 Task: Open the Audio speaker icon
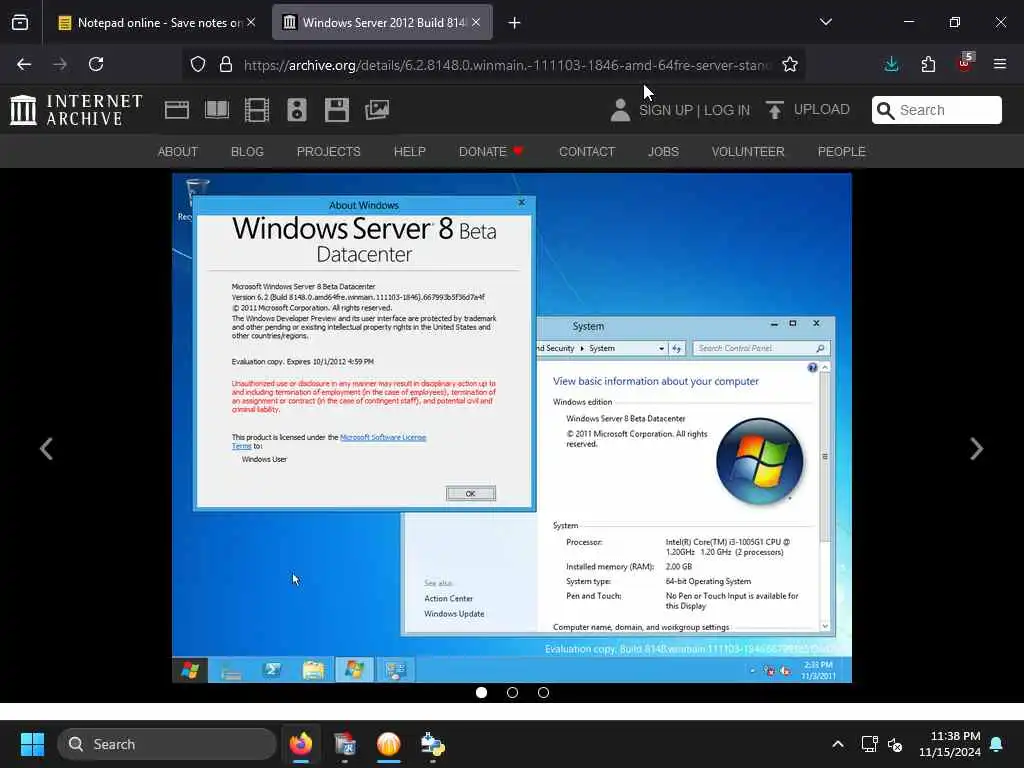tap(296, 110)
